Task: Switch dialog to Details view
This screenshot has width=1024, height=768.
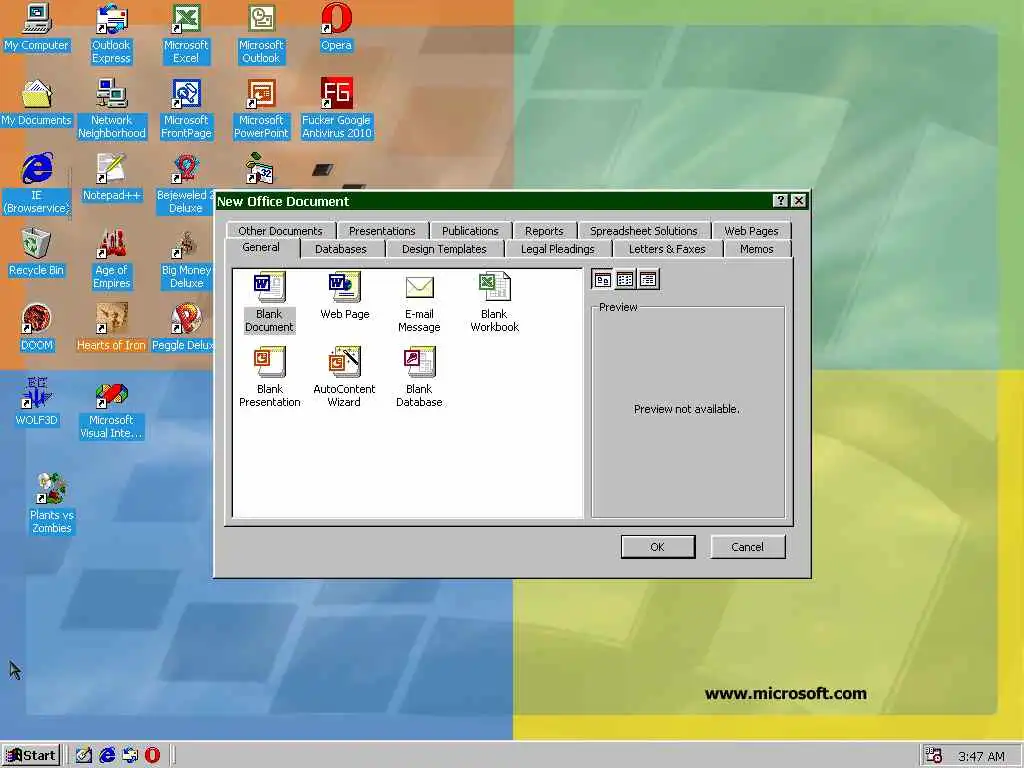Action: (648, 280)
